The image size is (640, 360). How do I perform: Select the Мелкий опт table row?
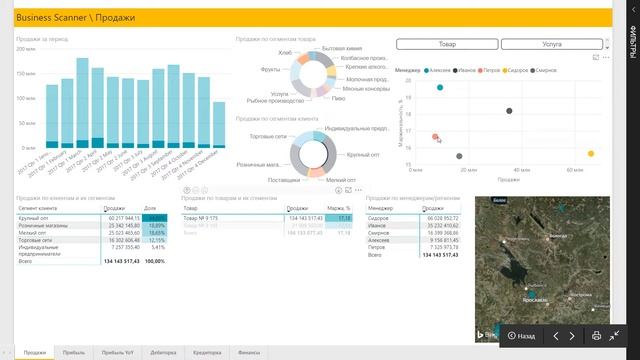click(x=92, y=233)
